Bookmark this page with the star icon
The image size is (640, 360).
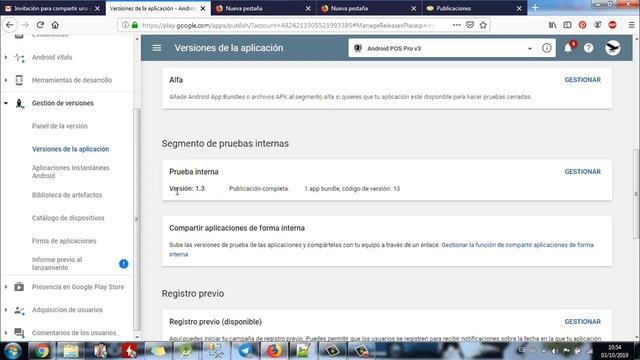click(483, 25)
